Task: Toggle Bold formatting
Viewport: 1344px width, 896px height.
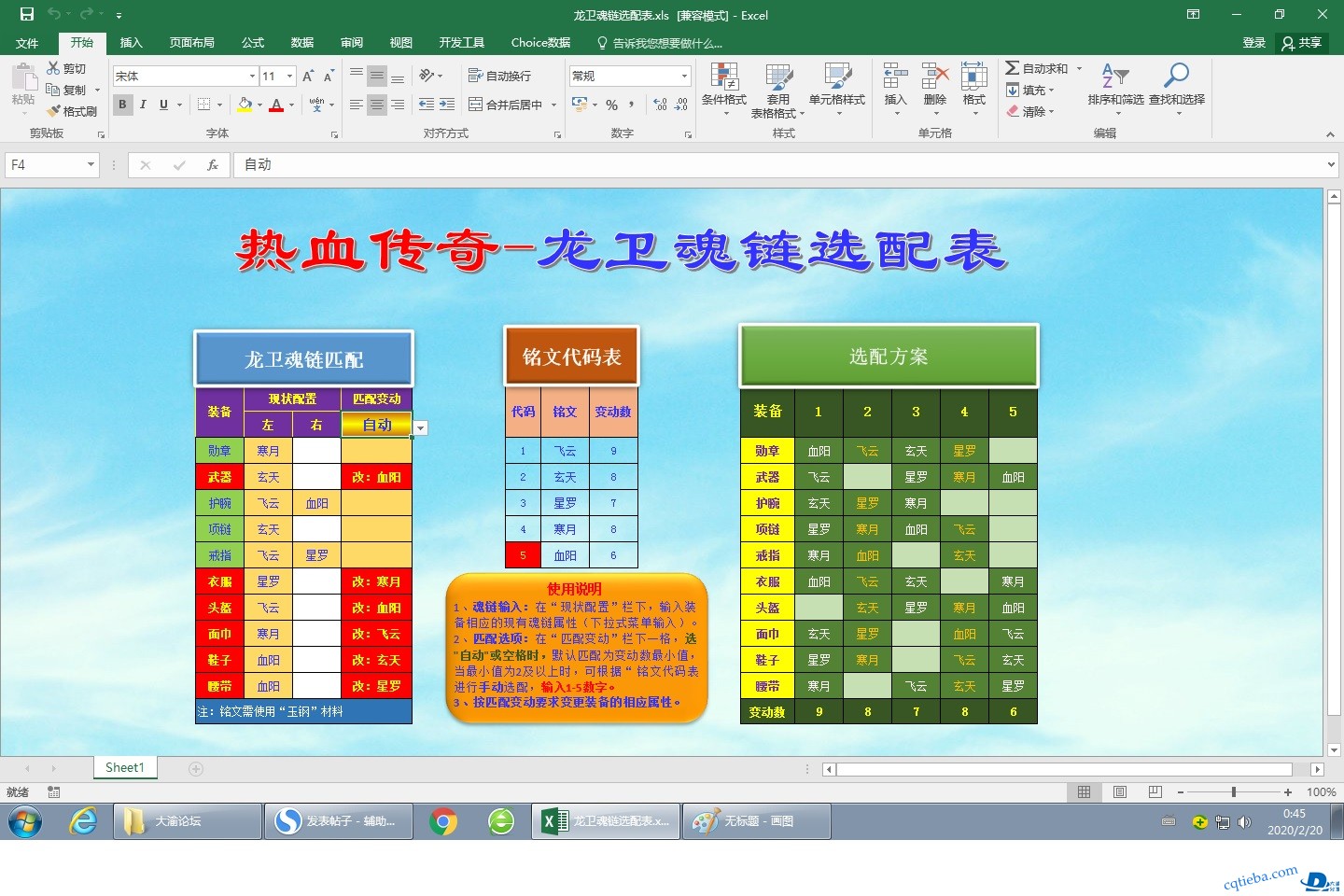Action: pos(122,105)
